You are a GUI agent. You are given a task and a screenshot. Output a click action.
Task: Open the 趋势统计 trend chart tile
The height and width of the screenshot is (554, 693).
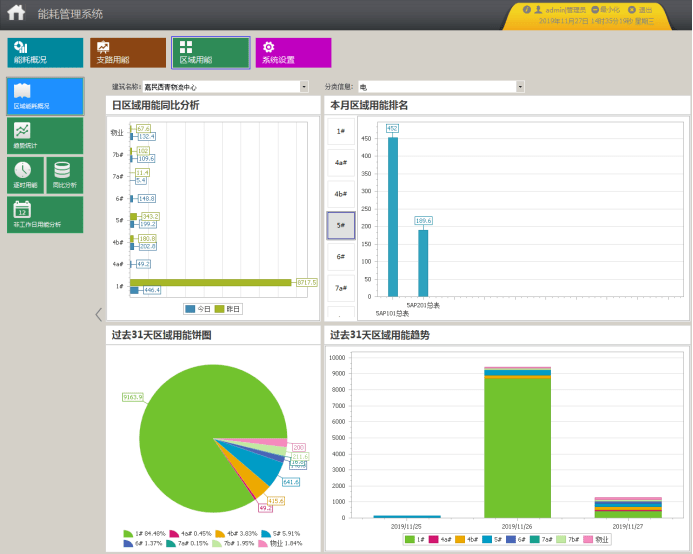coord(45,136)
